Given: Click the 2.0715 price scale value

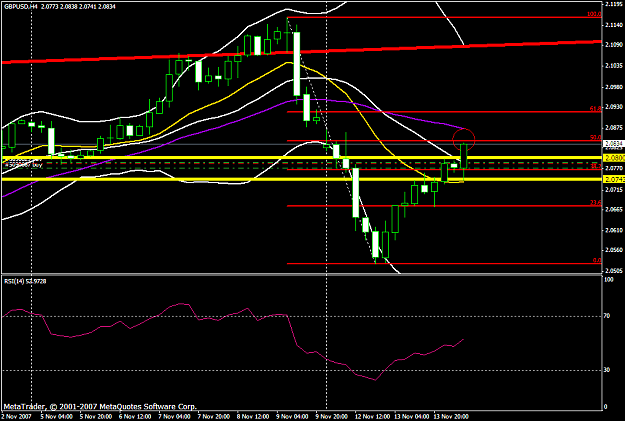Looking at the screenshot, I should pyautogui.click(x=613, y=189).
